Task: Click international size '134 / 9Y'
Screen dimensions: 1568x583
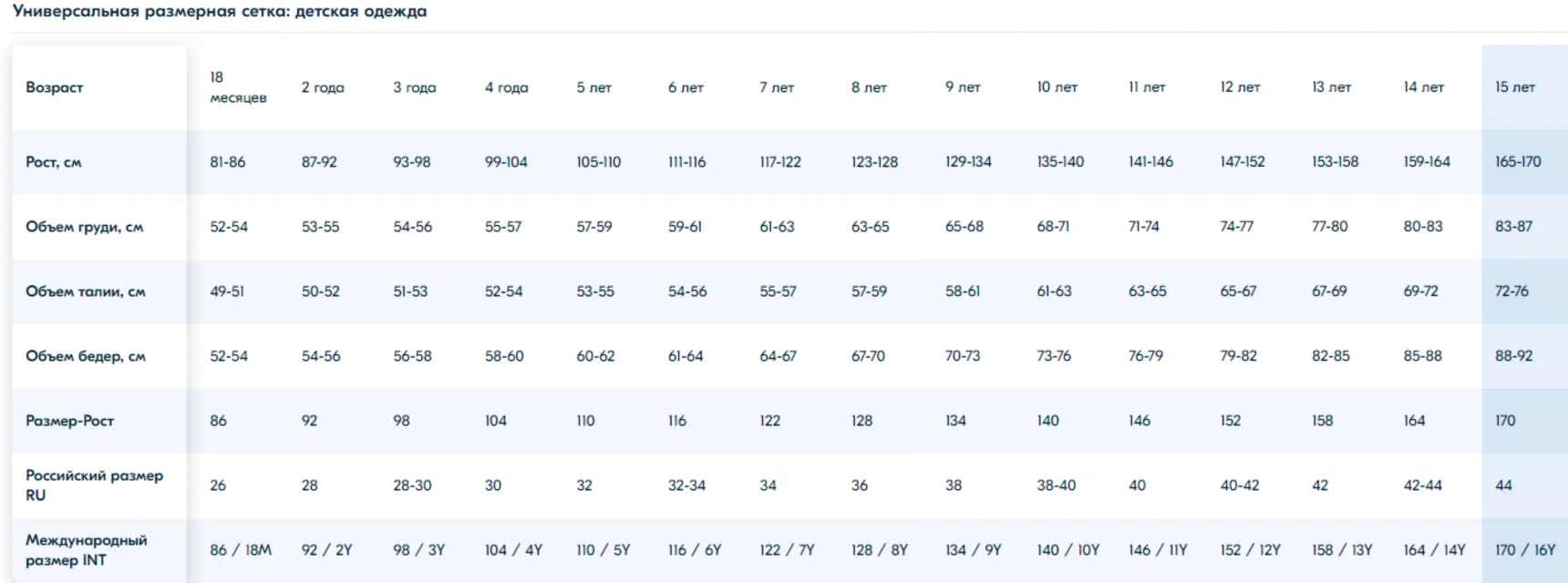Action: tap(974, 550)
